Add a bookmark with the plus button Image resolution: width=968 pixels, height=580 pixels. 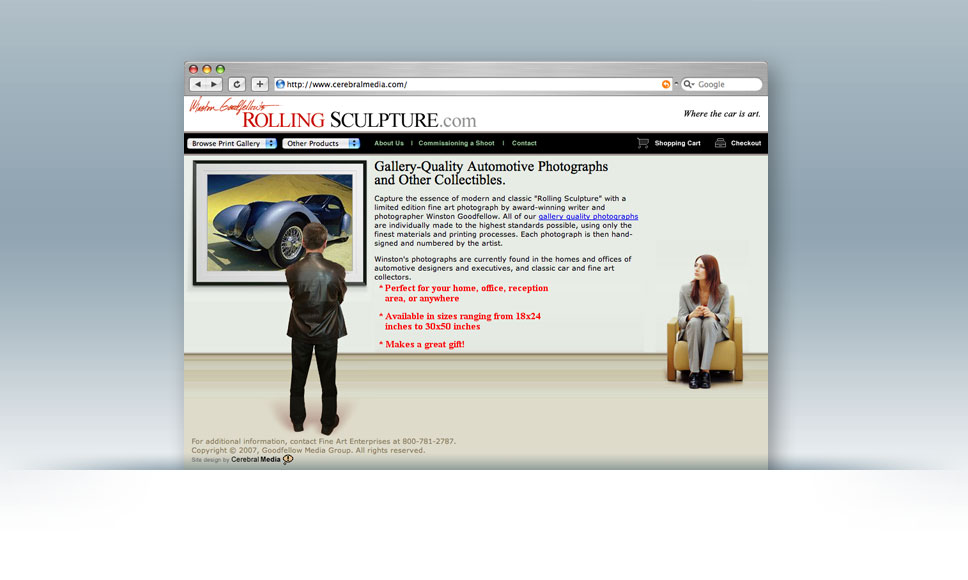point(260,85)
